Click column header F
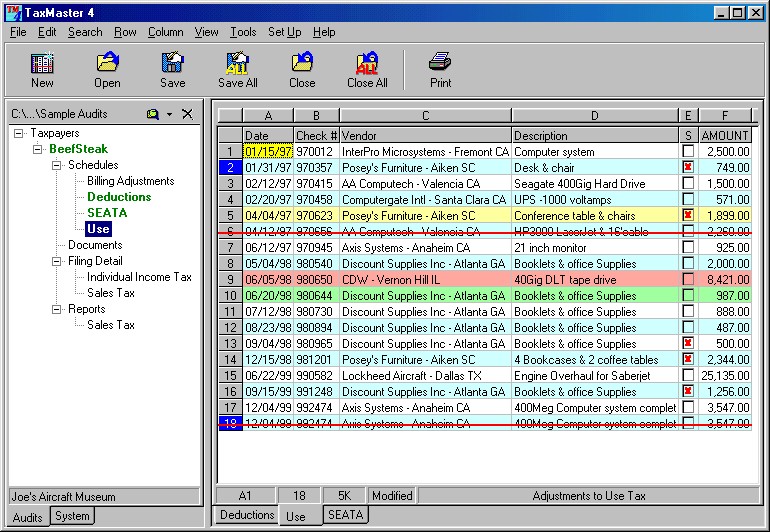The image size is (770, 532). (x=725, y=115)
